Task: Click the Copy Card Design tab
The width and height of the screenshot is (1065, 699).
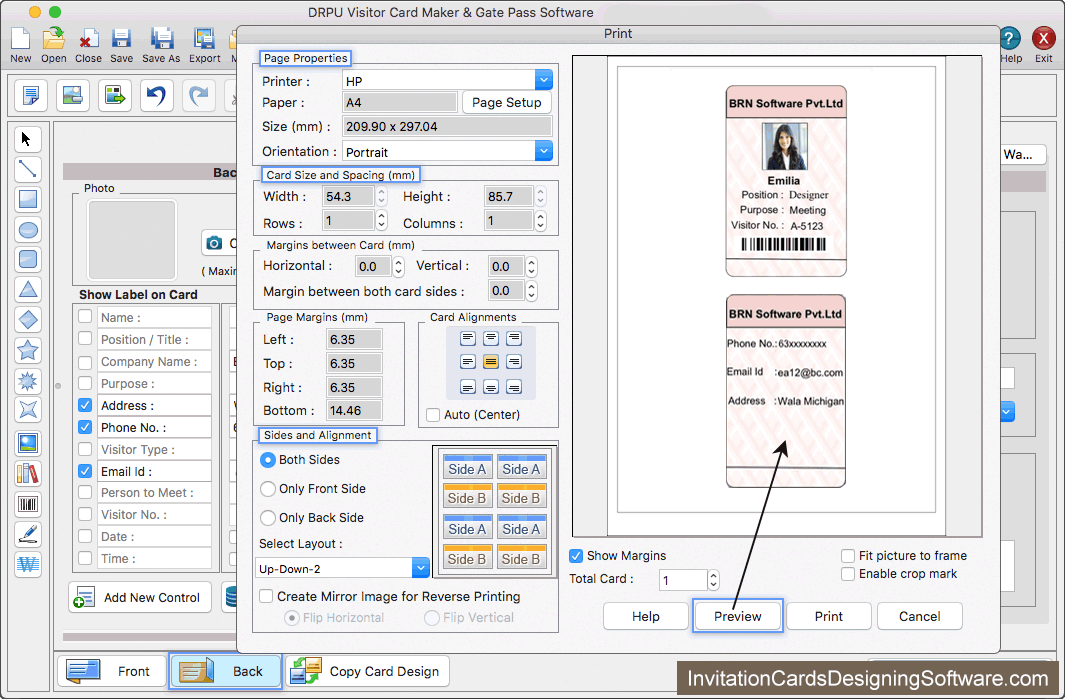Action: (367, 671)
